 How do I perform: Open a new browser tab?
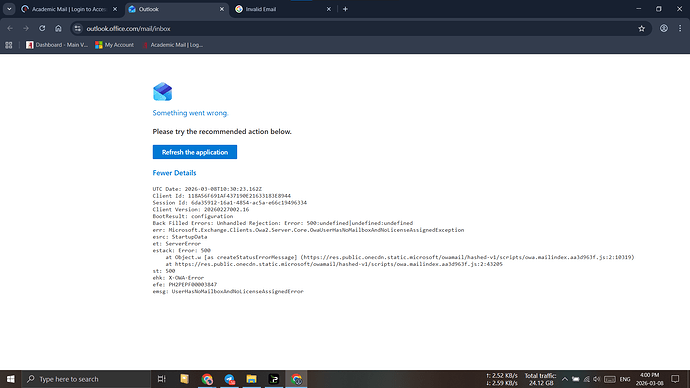[345, 9]
